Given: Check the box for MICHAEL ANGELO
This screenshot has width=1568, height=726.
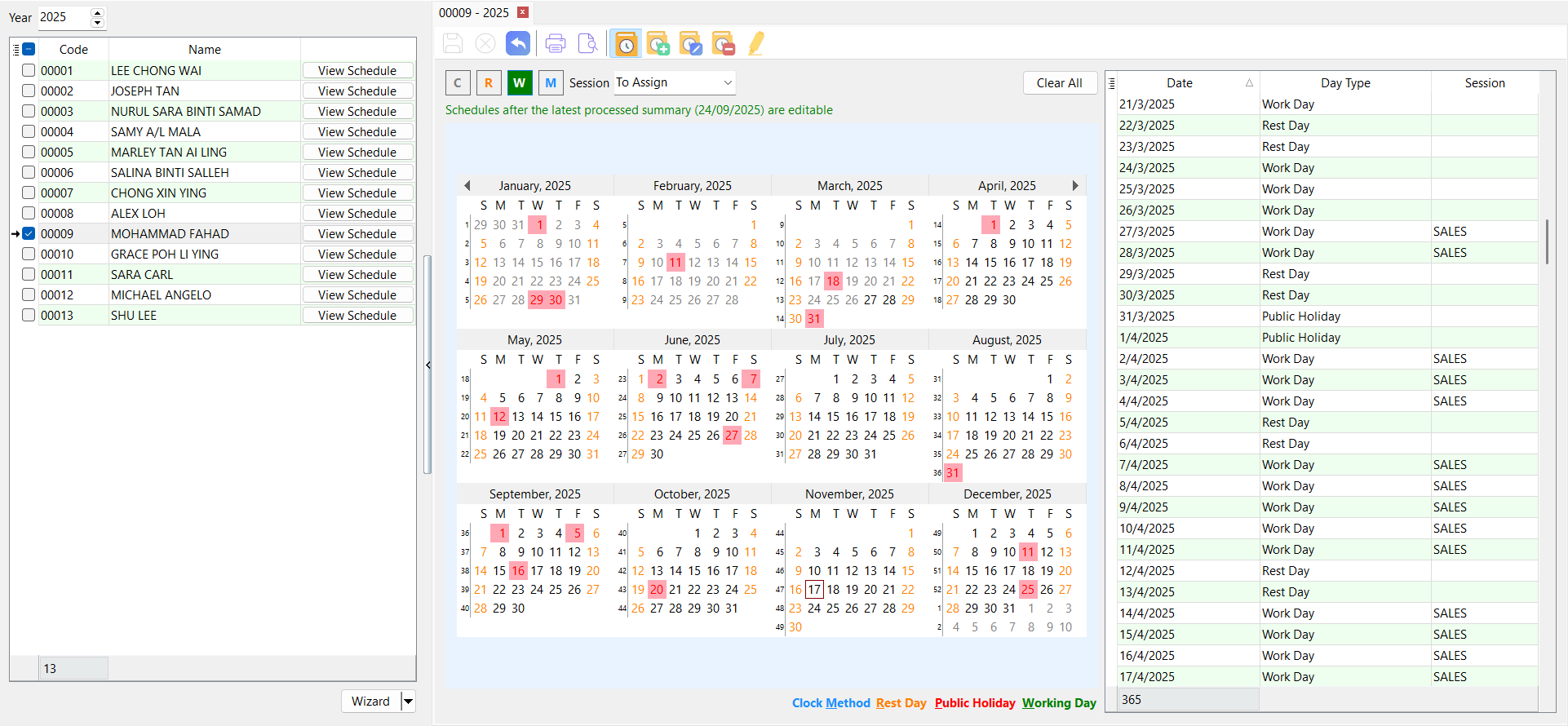Looking at the screenshot, I should tap(29, 294).
